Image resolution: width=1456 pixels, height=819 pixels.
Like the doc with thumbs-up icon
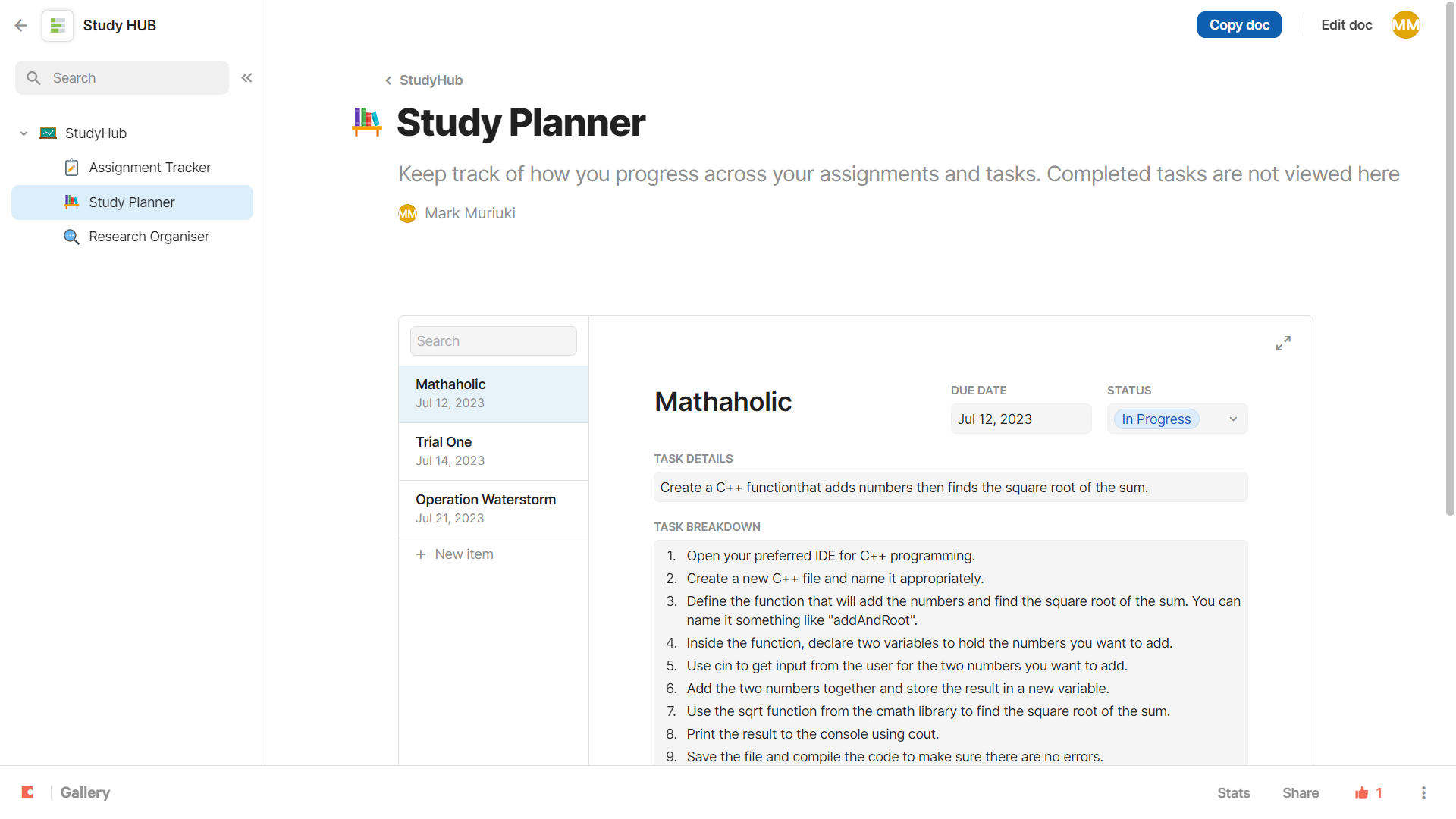click(1362, 792)
